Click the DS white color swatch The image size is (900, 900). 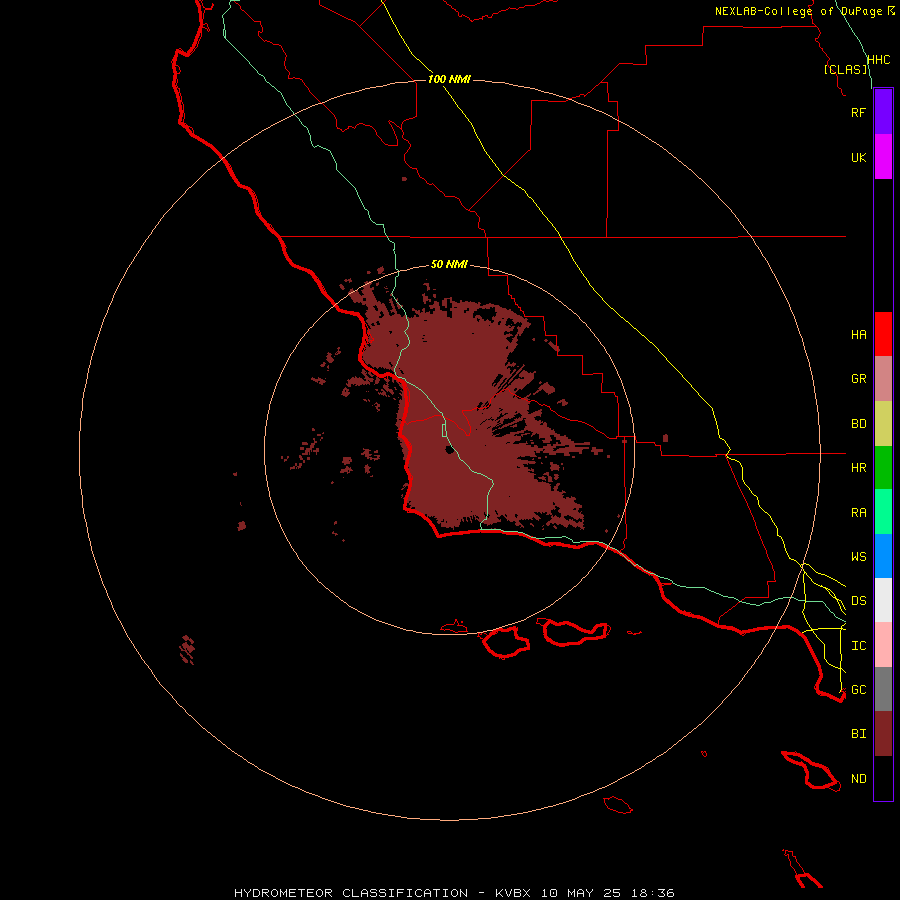883,600
